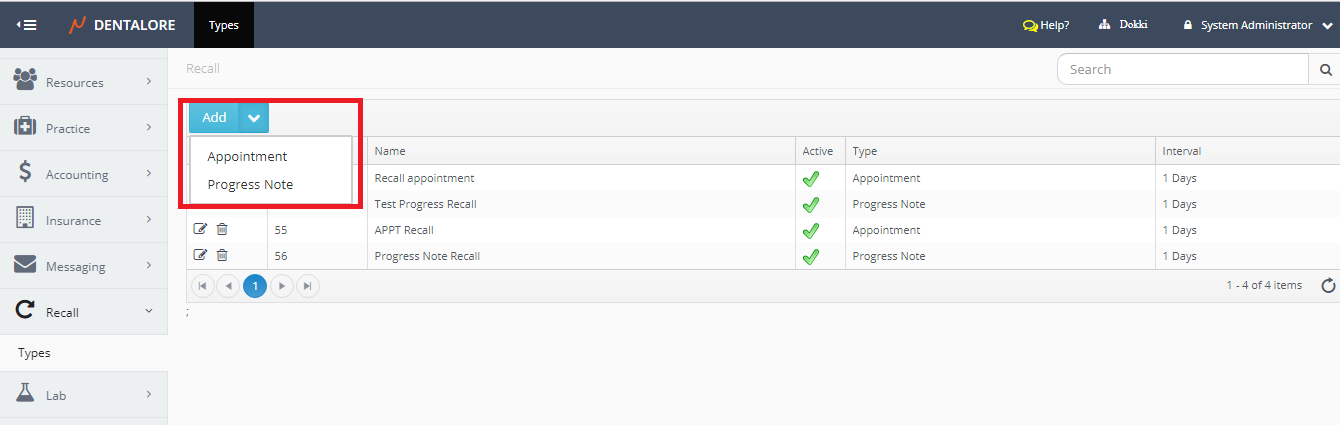
Task: Select Appointment from the Add menu
Action: point(247,157)
